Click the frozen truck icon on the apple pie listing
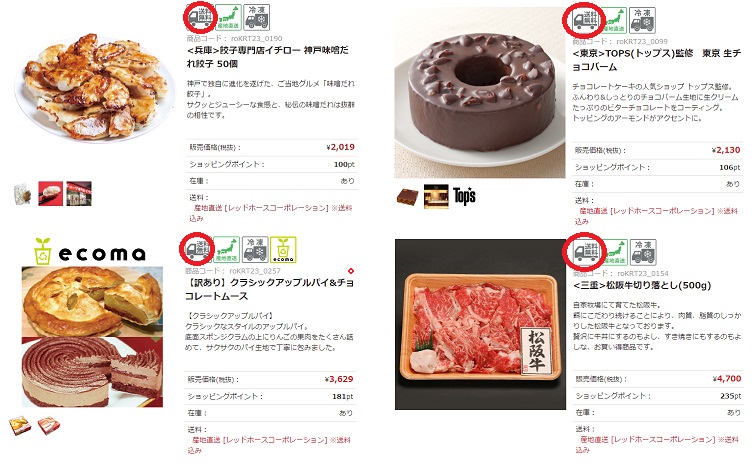Viewport: 752px width, 468px height. point(255,250)
